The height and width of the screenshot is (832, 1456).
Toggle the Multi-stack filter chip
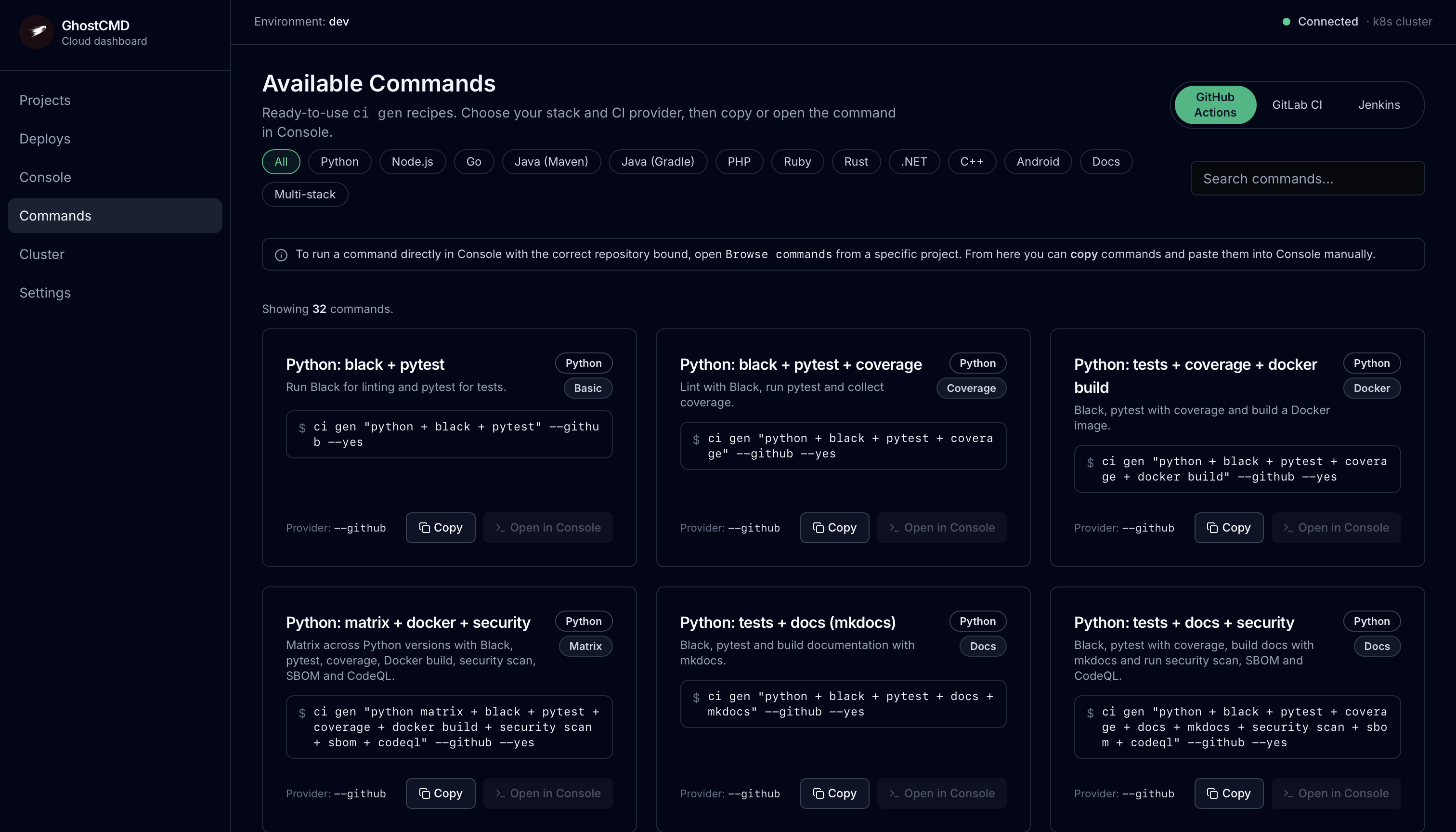click(305, 195)
